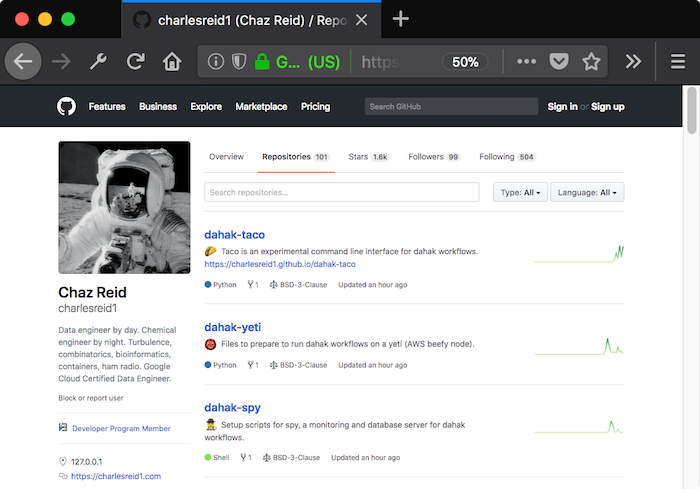Open the wrench developer tools icon
This screenshot has width=700, height=489.
point(98,62)
